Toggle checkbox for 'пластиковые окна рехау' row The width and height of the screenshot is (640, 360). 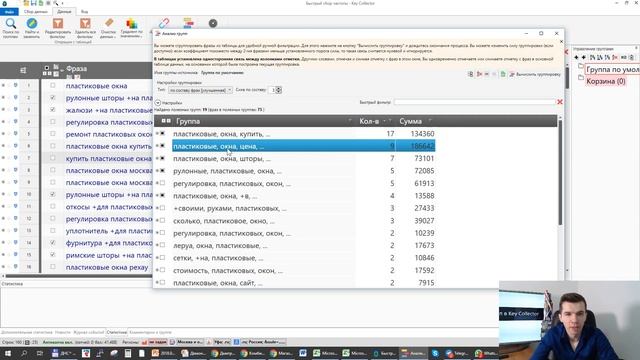tap(53, 267)
